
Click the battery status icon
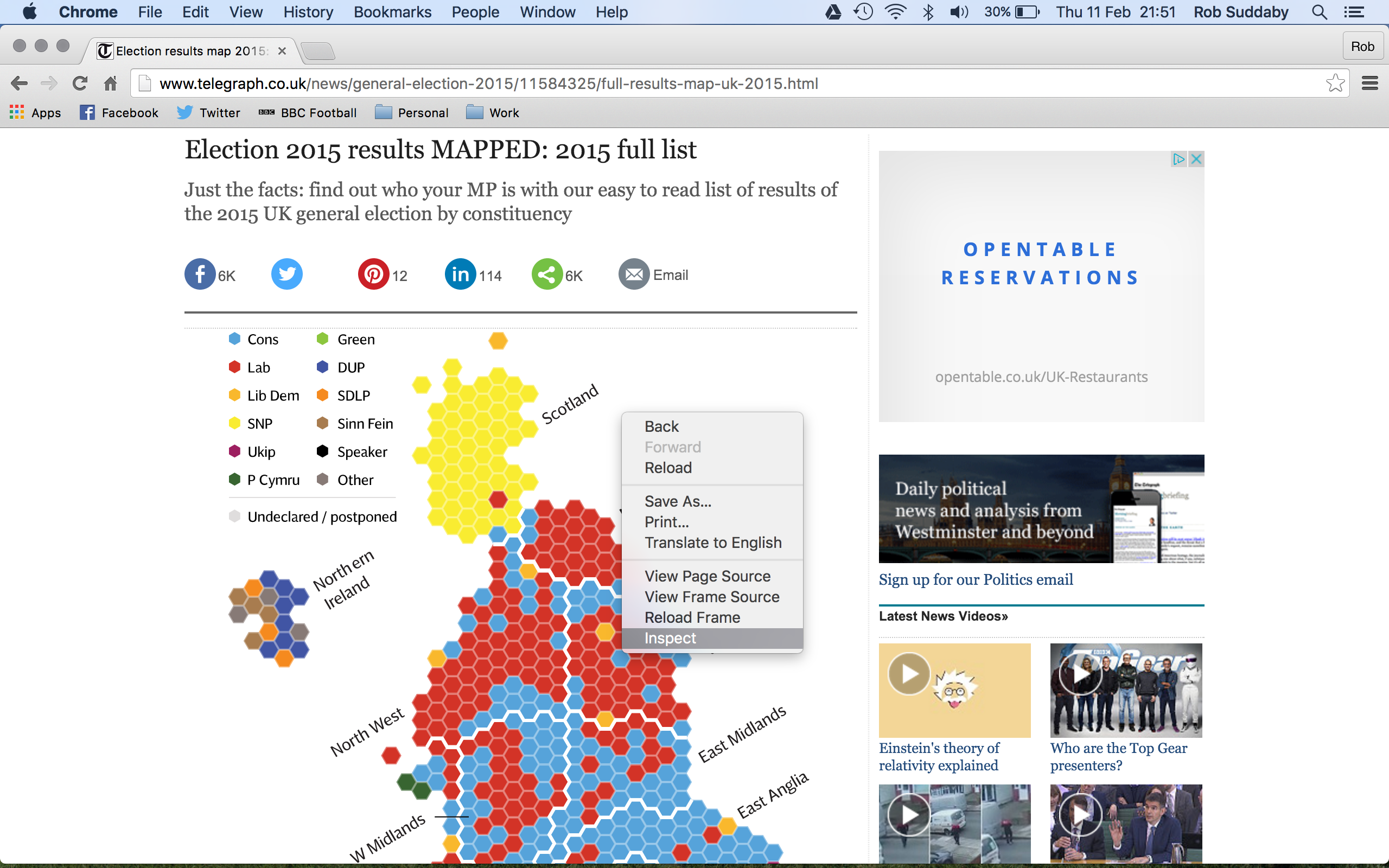pos(1027,12)
